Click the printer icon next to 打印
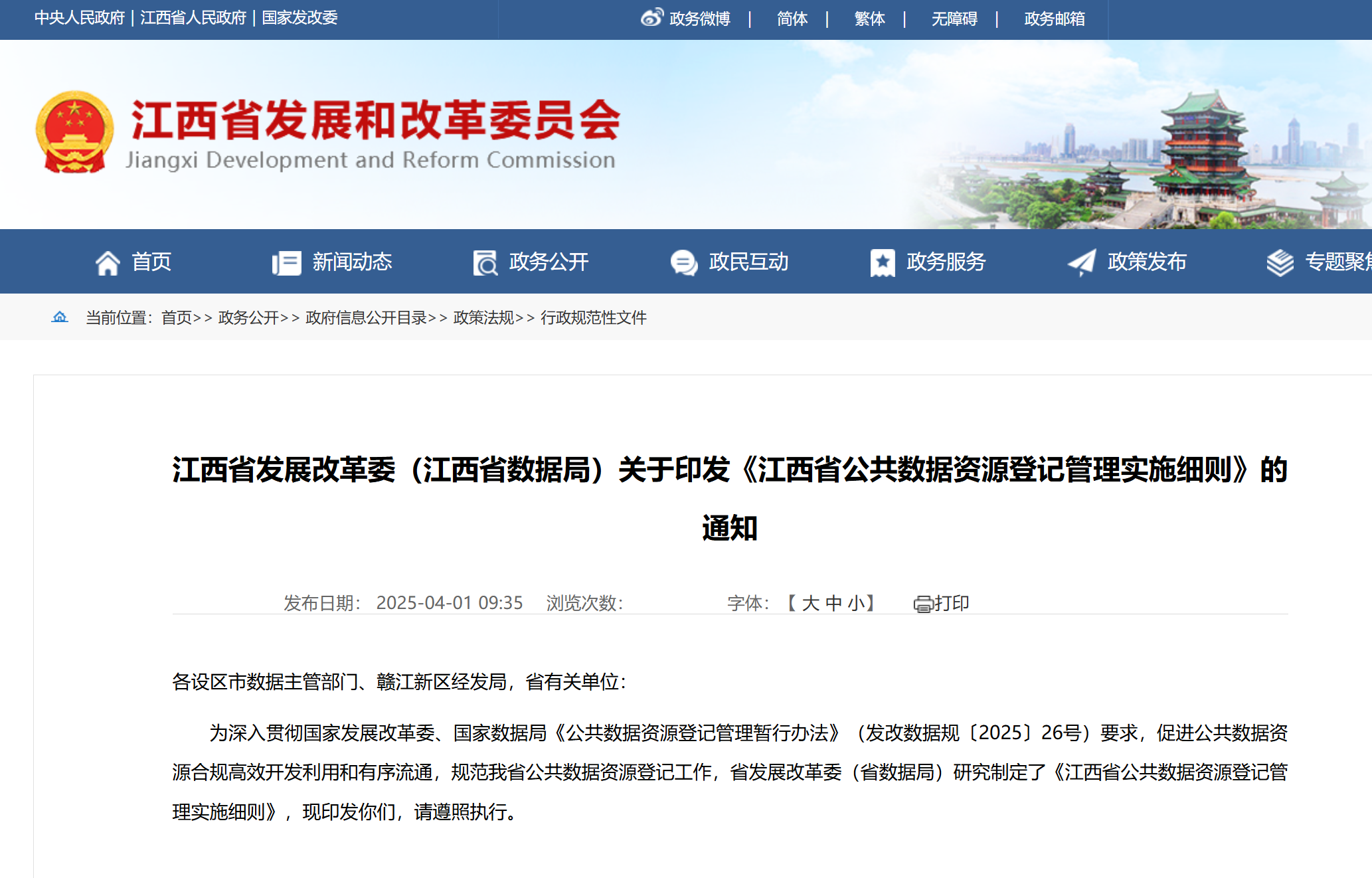Screen dimensions: 1372x878 923,604
